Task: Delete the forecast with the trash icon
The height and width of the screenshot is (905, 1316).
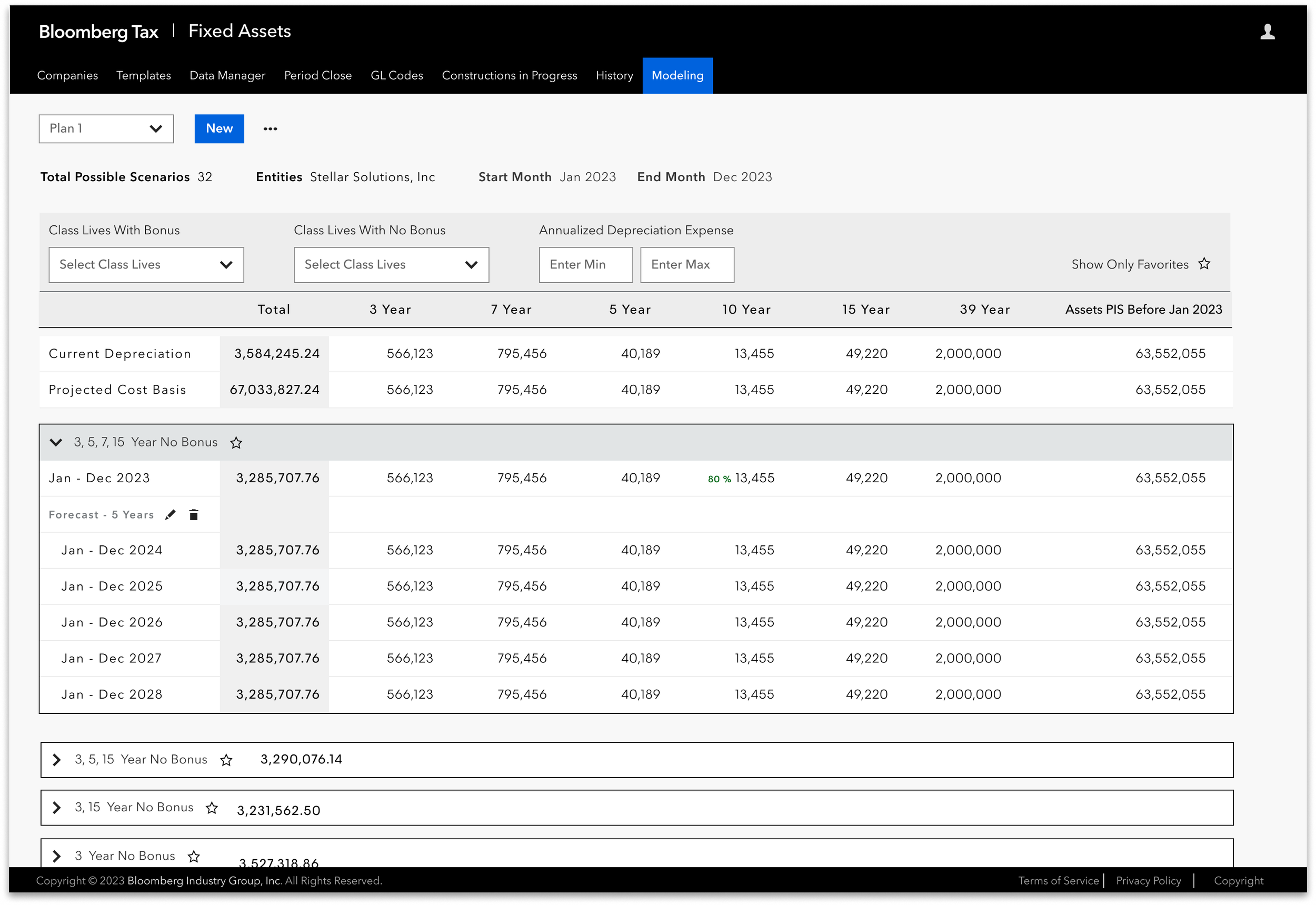Action: pyautogui.click(x=193, y=514)
